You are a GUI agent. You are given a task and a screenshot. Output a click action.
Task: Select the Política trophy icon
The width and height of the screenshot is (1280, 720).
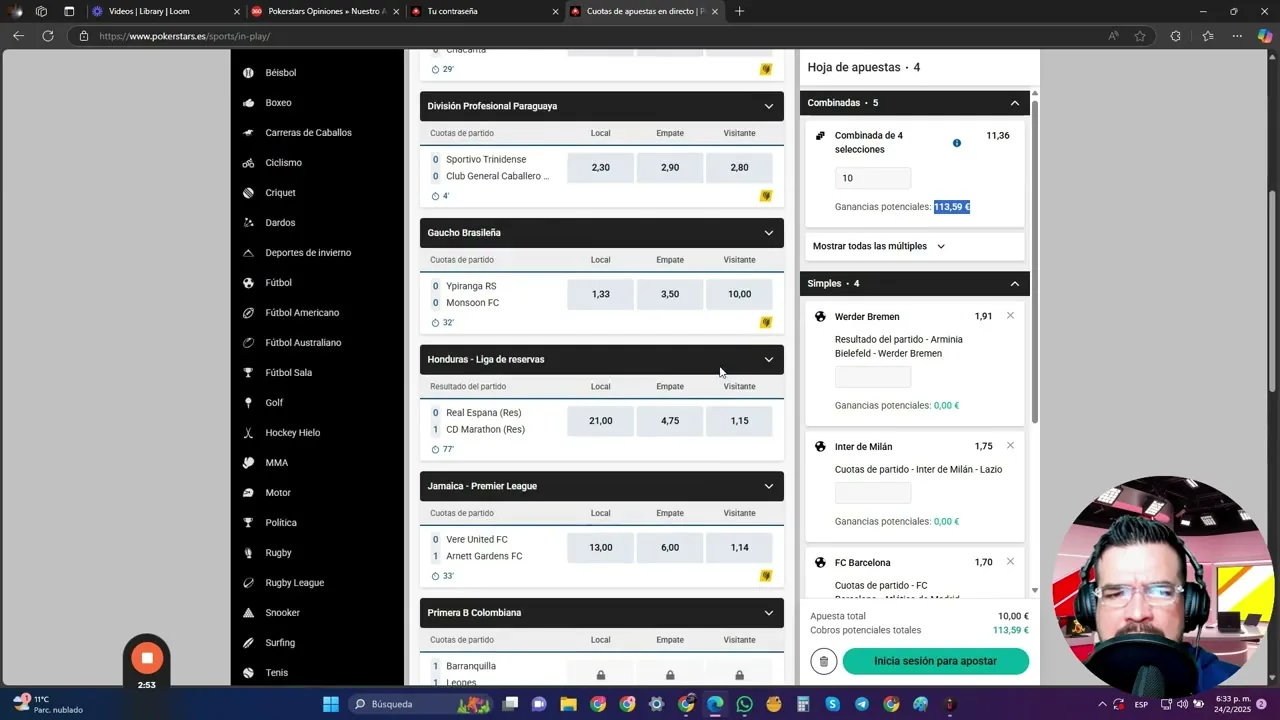coord(248,523)
